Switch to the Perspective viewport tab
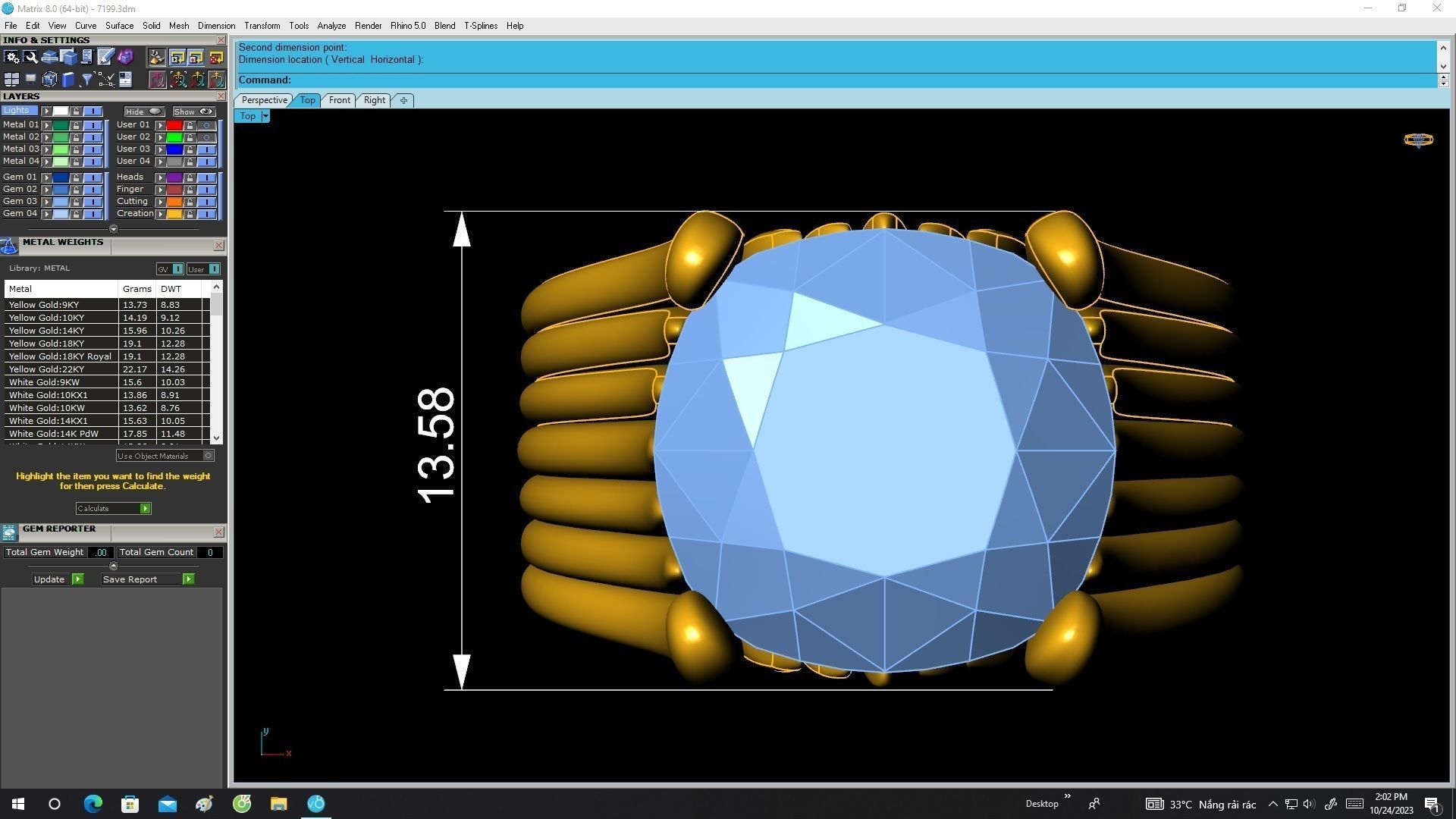1456x819 pixels. click(x=264, y=100)
